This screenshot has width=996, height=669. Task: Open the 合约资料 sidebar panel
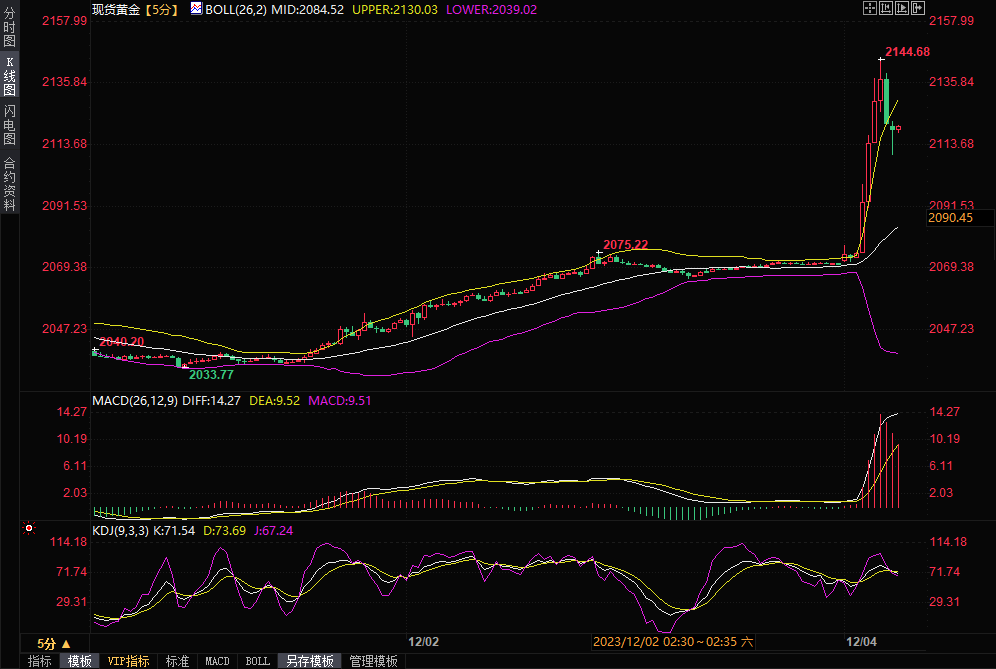9,183
